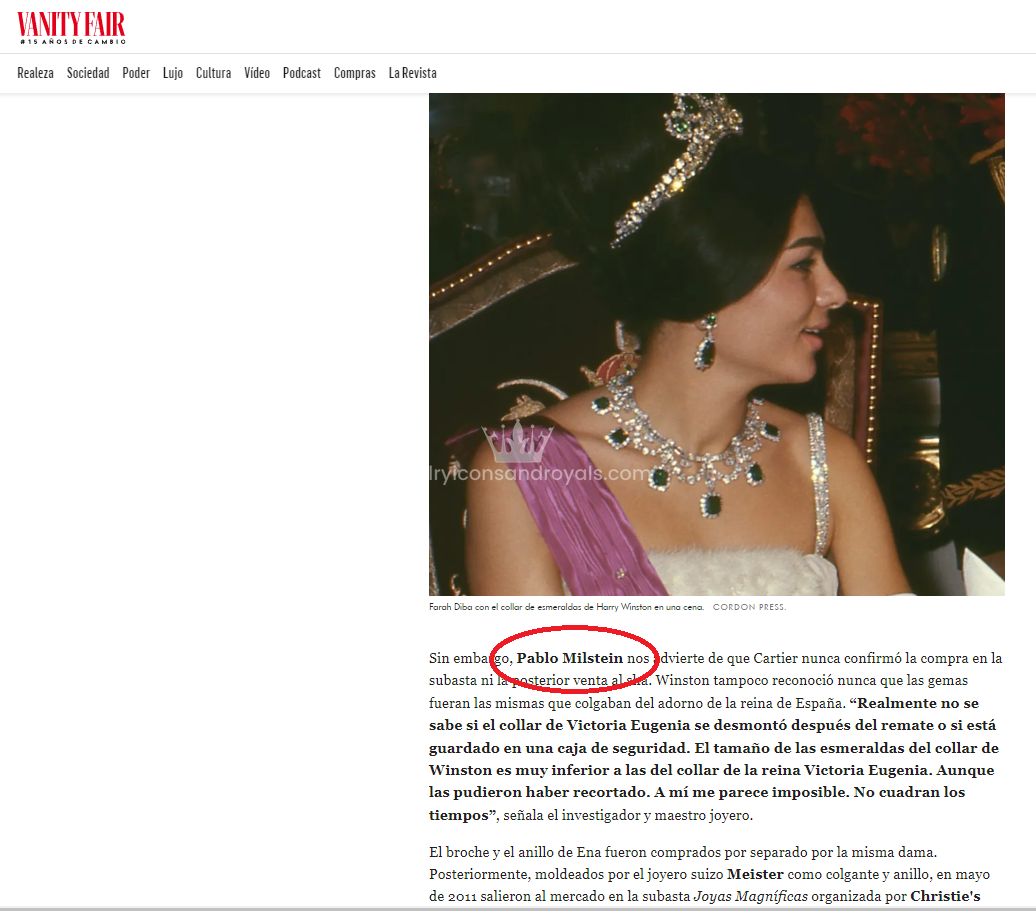Go to the Podcast page
Viewport: 1036px width, 911px height.
tap(302, 73)
